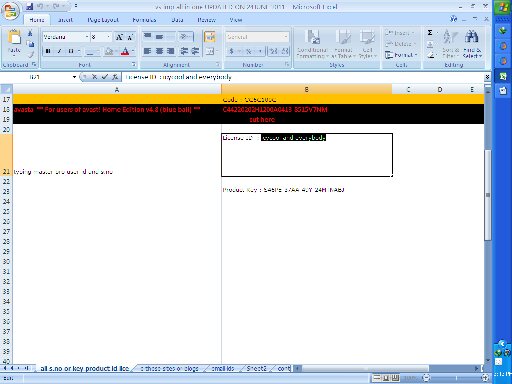Click Save icon in Quick Access toolbar

pos(30,6)
